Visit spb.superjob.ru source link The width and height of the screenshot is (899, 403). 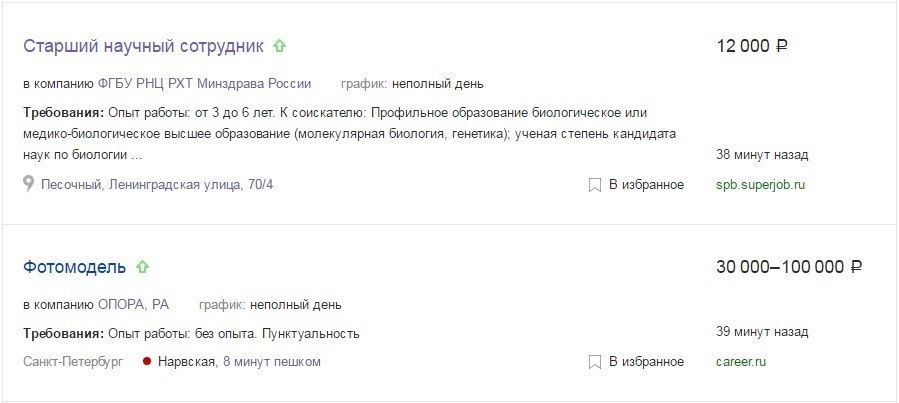760,185
